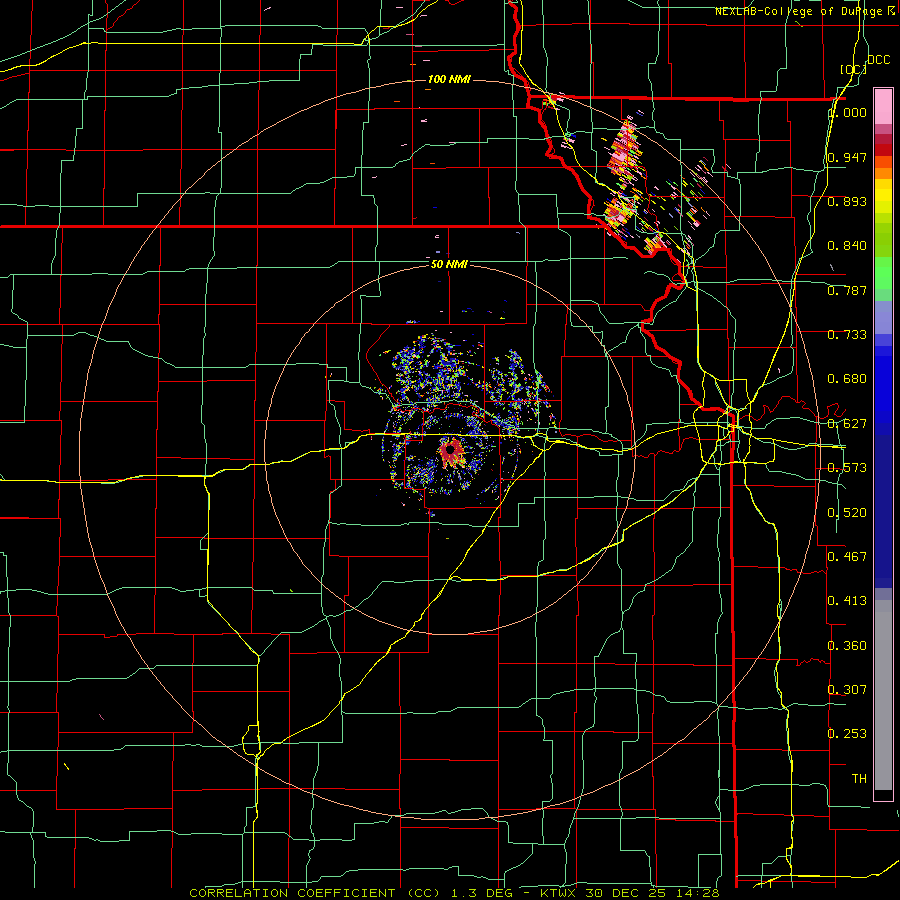Click the CORRELATION COEFFICIENT (CC) caption text
This screenshot has height=900, width=900.
(315, 893)
